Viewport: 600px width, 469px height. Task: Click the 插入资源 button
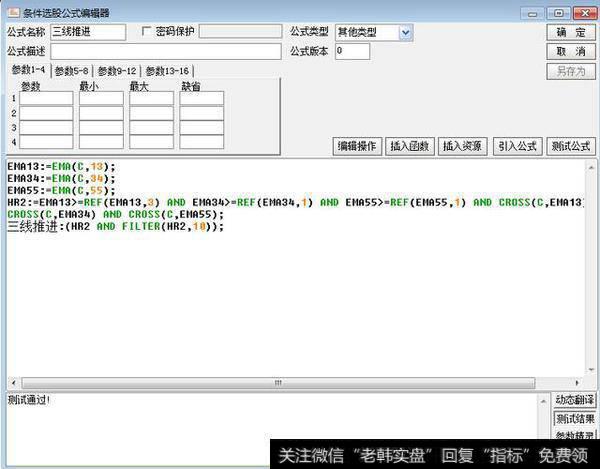[462, 146]
